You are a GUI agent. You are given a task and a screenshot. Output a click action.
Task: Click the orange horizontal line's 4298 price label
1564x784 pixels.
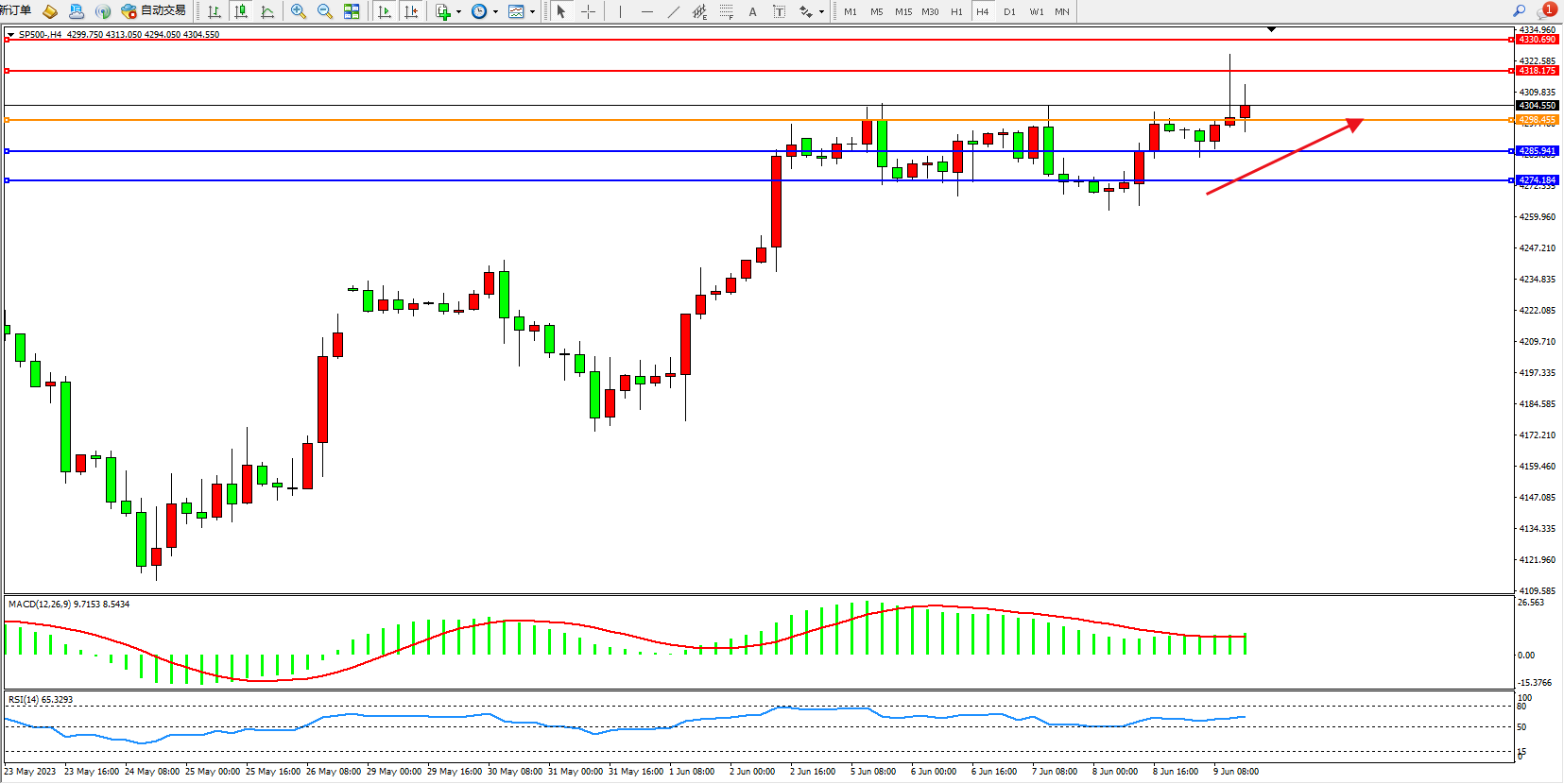pyautogui.click(x=1537, y=120)
